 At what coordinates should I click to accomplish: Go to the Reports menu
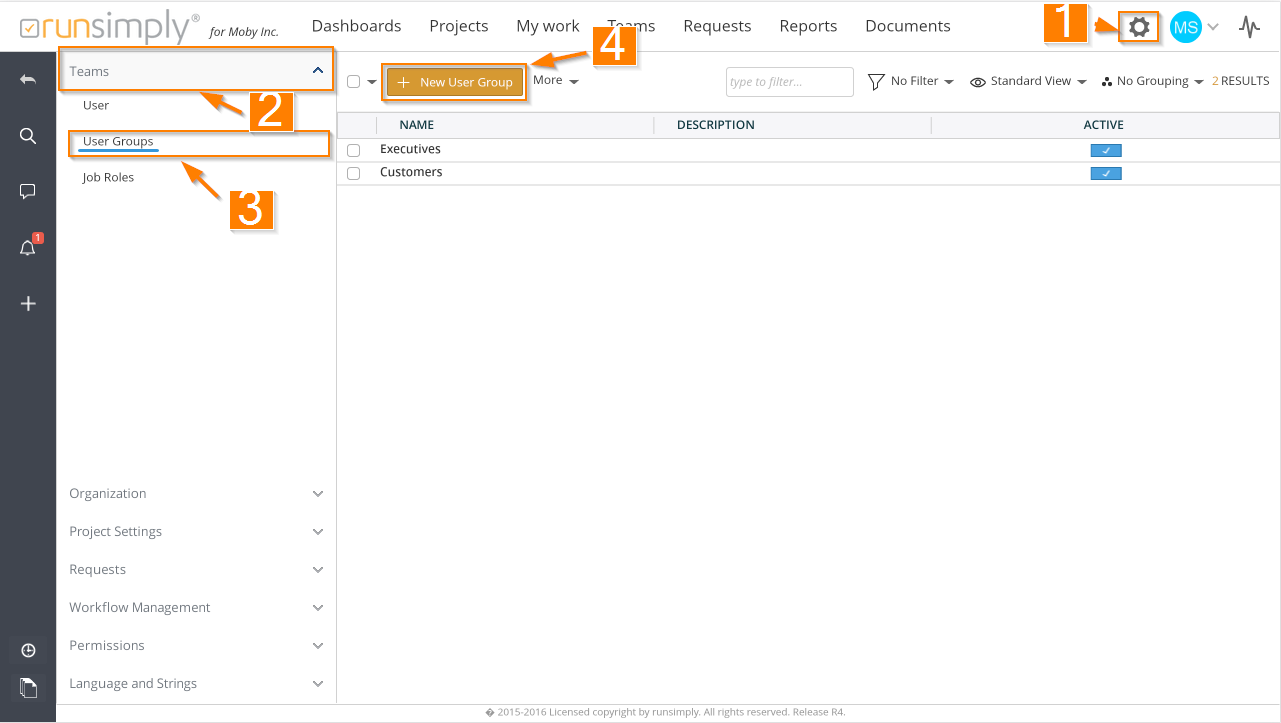coord(808,26)
